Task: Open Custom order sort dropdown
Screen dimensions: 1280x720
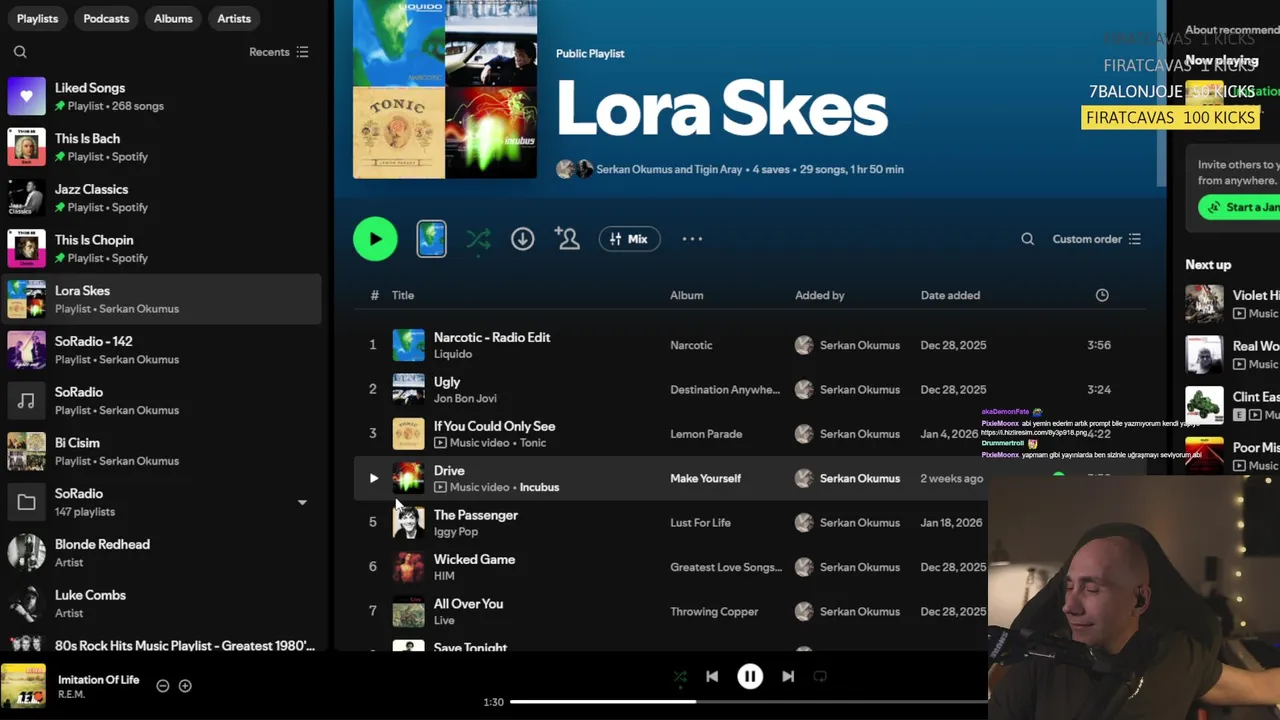Action: point(1096,239)
